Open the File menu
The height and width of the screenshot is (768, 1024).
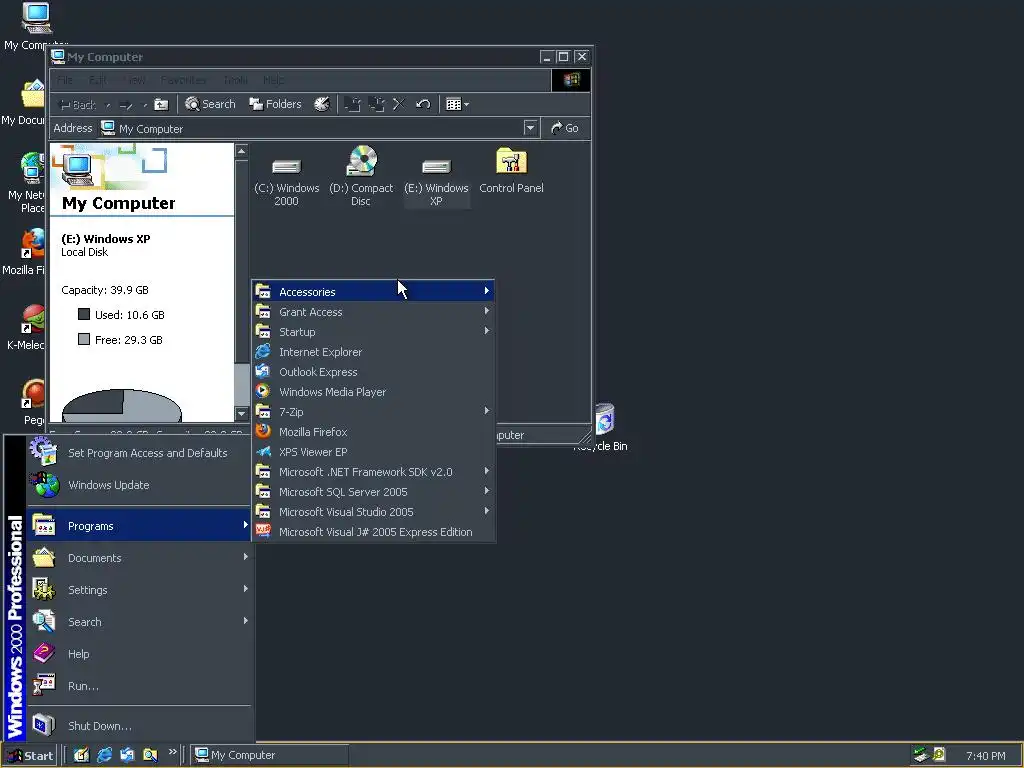coord(65,80)
